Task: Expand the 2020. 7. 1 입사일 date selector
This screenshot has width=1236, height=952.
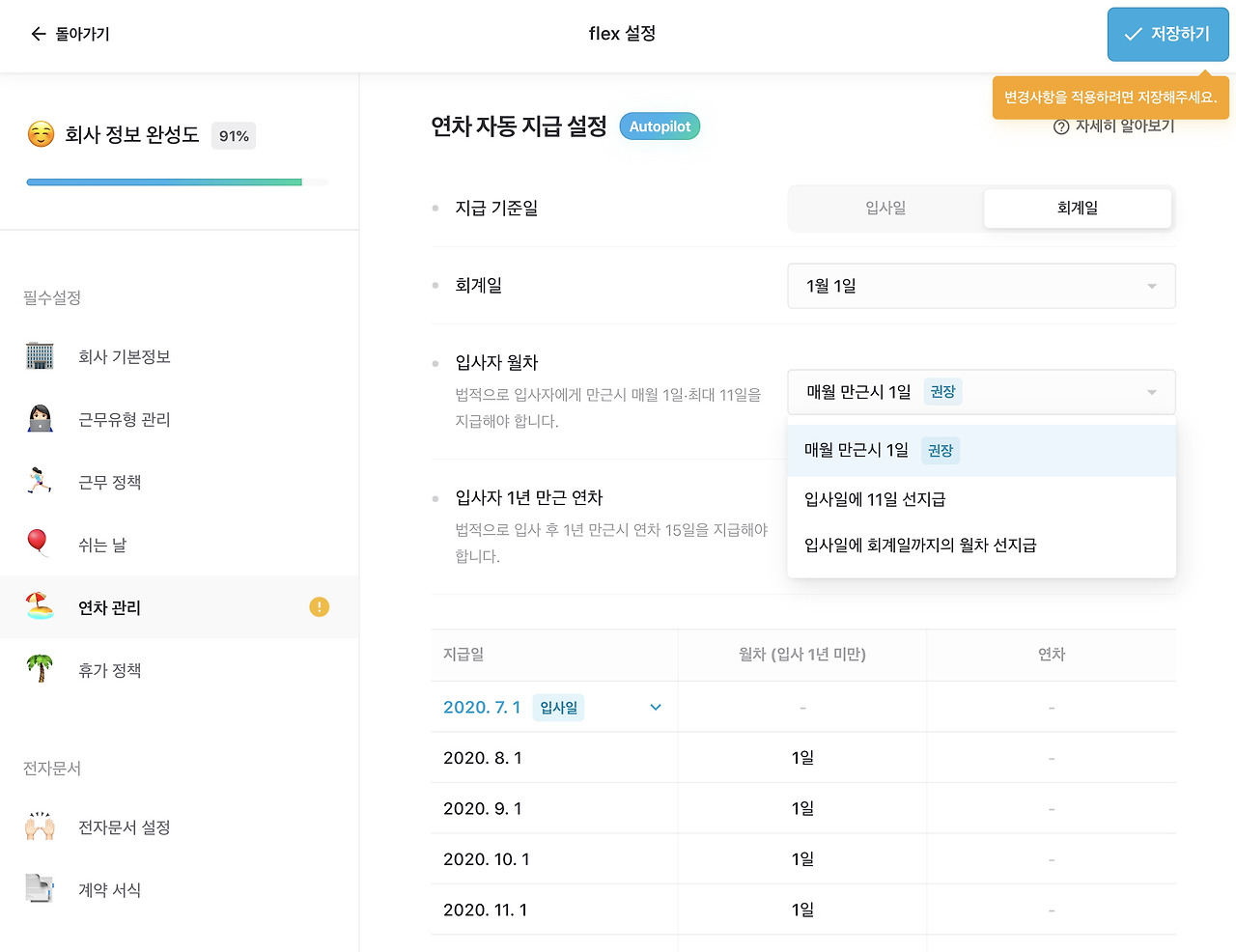Action: point(554,707)
